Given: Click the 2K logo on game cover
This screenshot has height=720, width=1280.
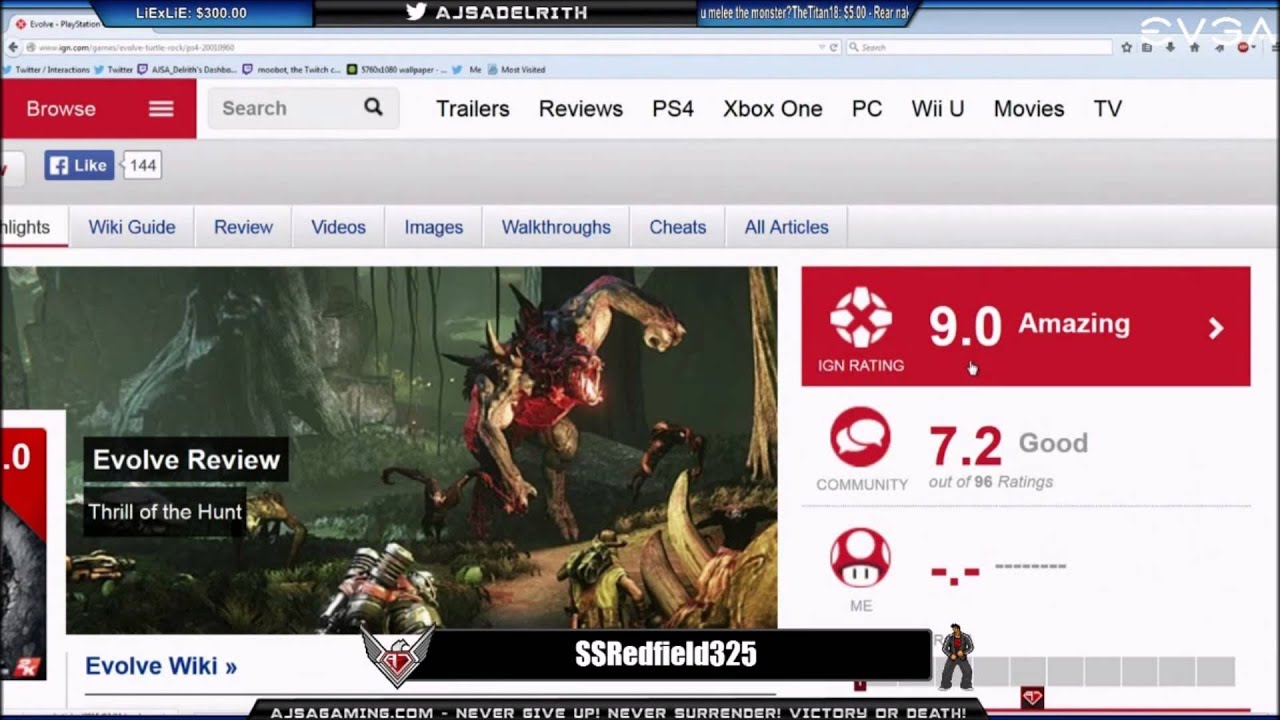Looking at the screenshot, I should click(x=26, y=668).
